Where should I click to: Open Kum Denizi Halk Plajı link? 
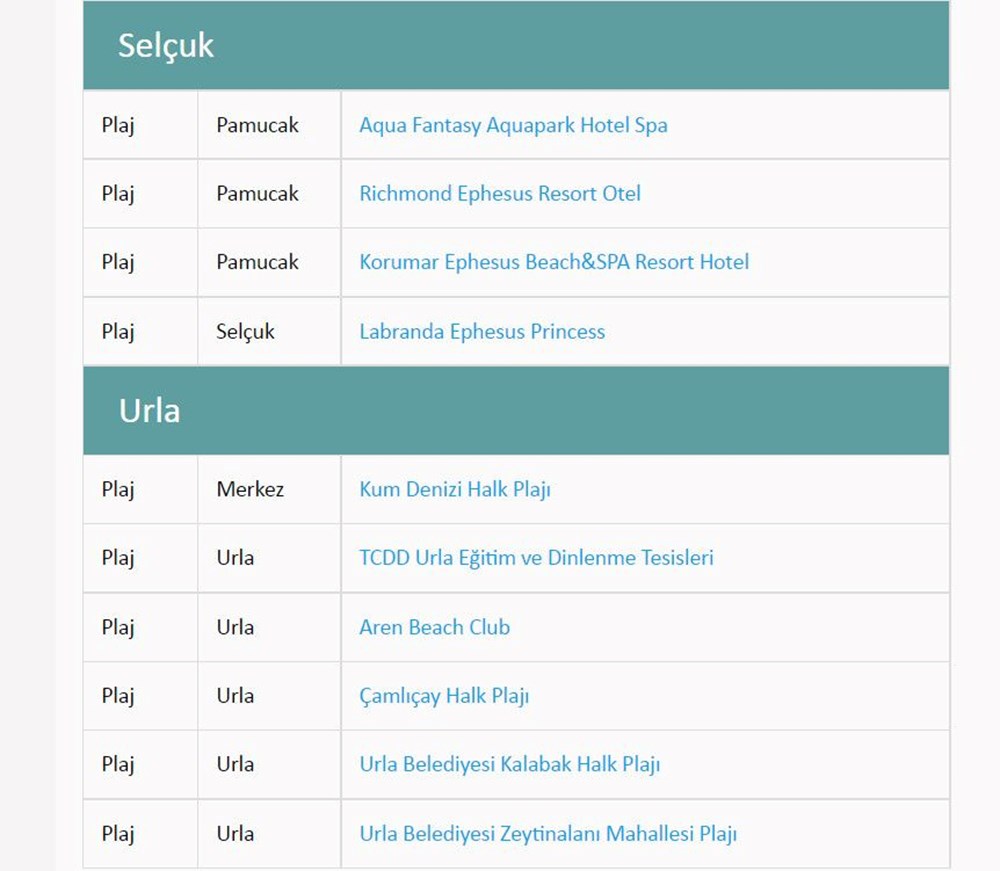click(x=455, y=489)
